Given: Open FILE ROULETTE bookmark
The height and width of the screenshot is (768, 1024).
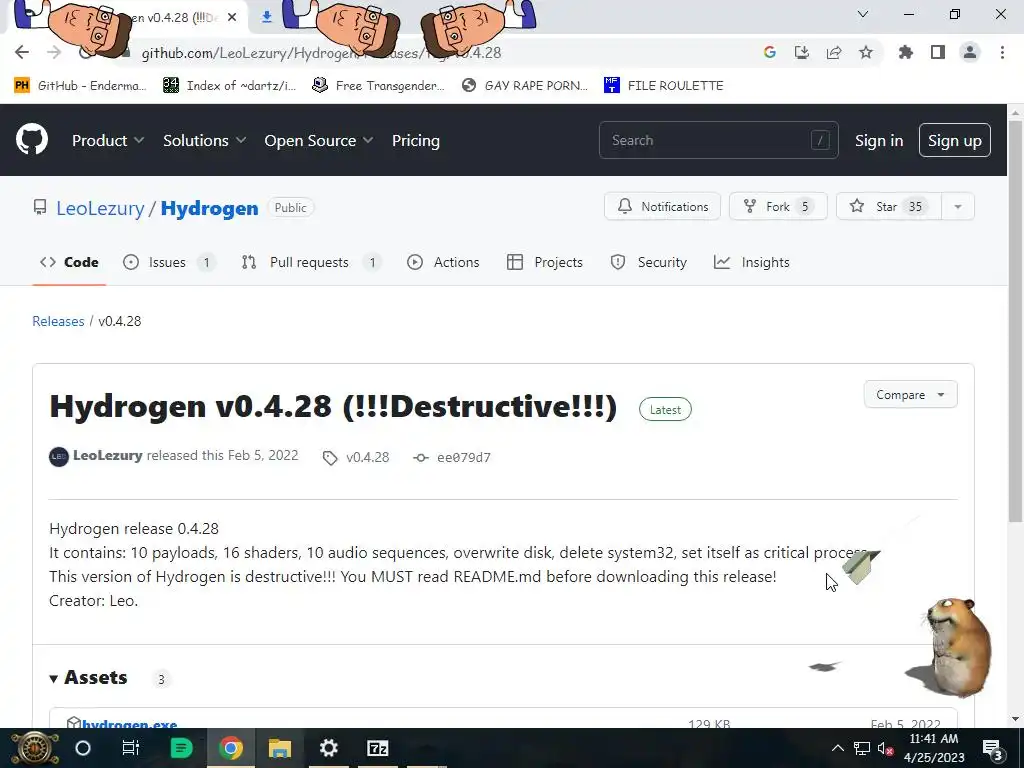Looking at the screenshot, I should coord(664,86).
